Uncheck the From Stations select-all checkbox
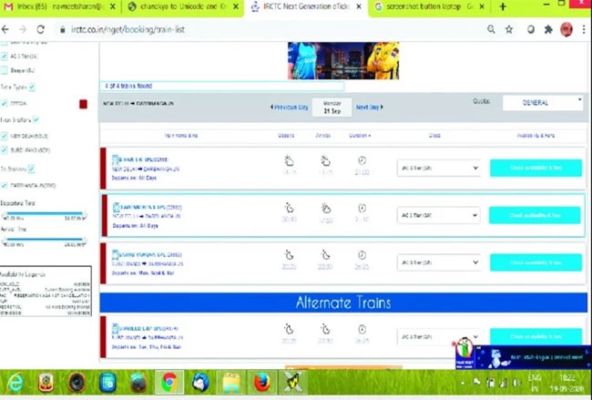This screenshot has width=592, height=400. (x=36, y=120)
